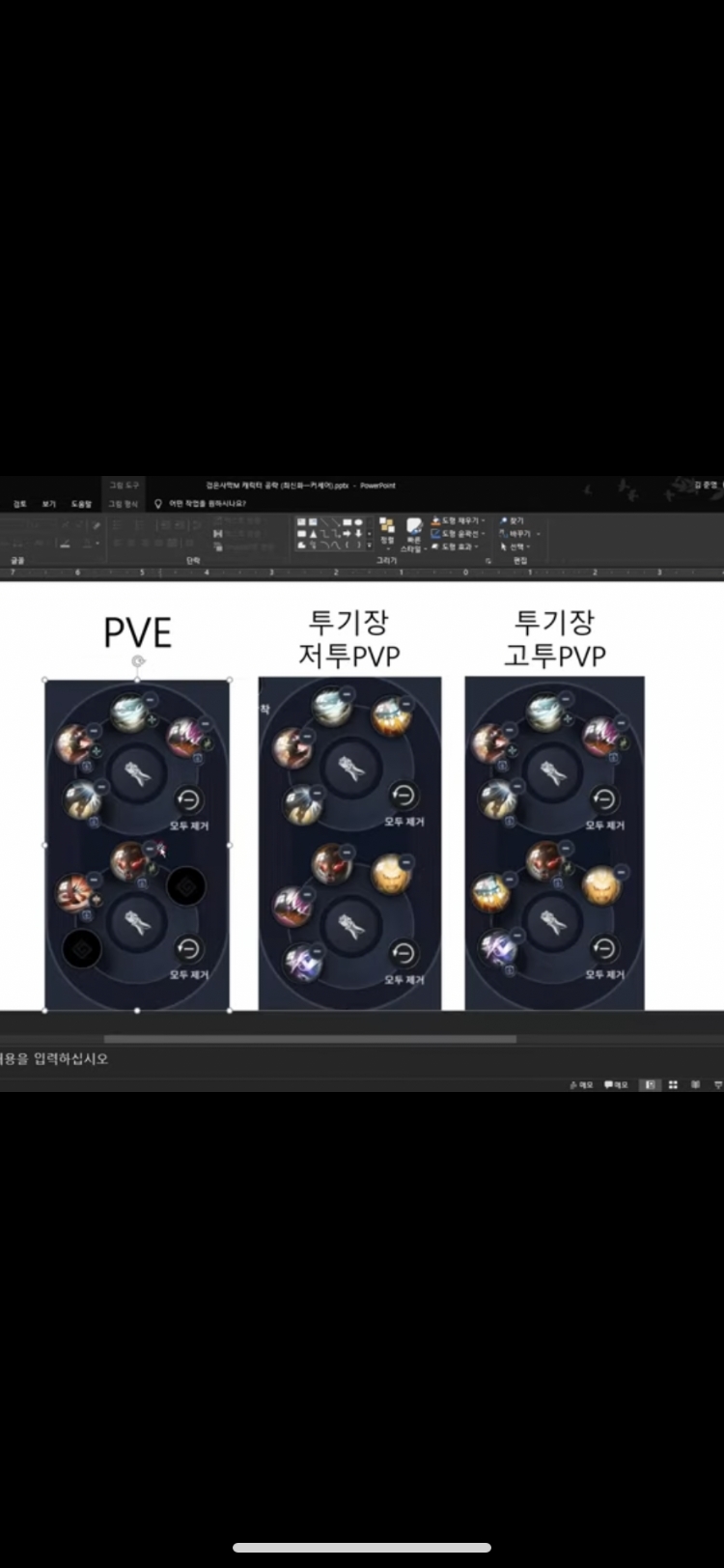Click 모두 제거 under PVE upper wheel
Image resolution: width=724 pixels, height=1568 pixels.
[x=189, y=826]
